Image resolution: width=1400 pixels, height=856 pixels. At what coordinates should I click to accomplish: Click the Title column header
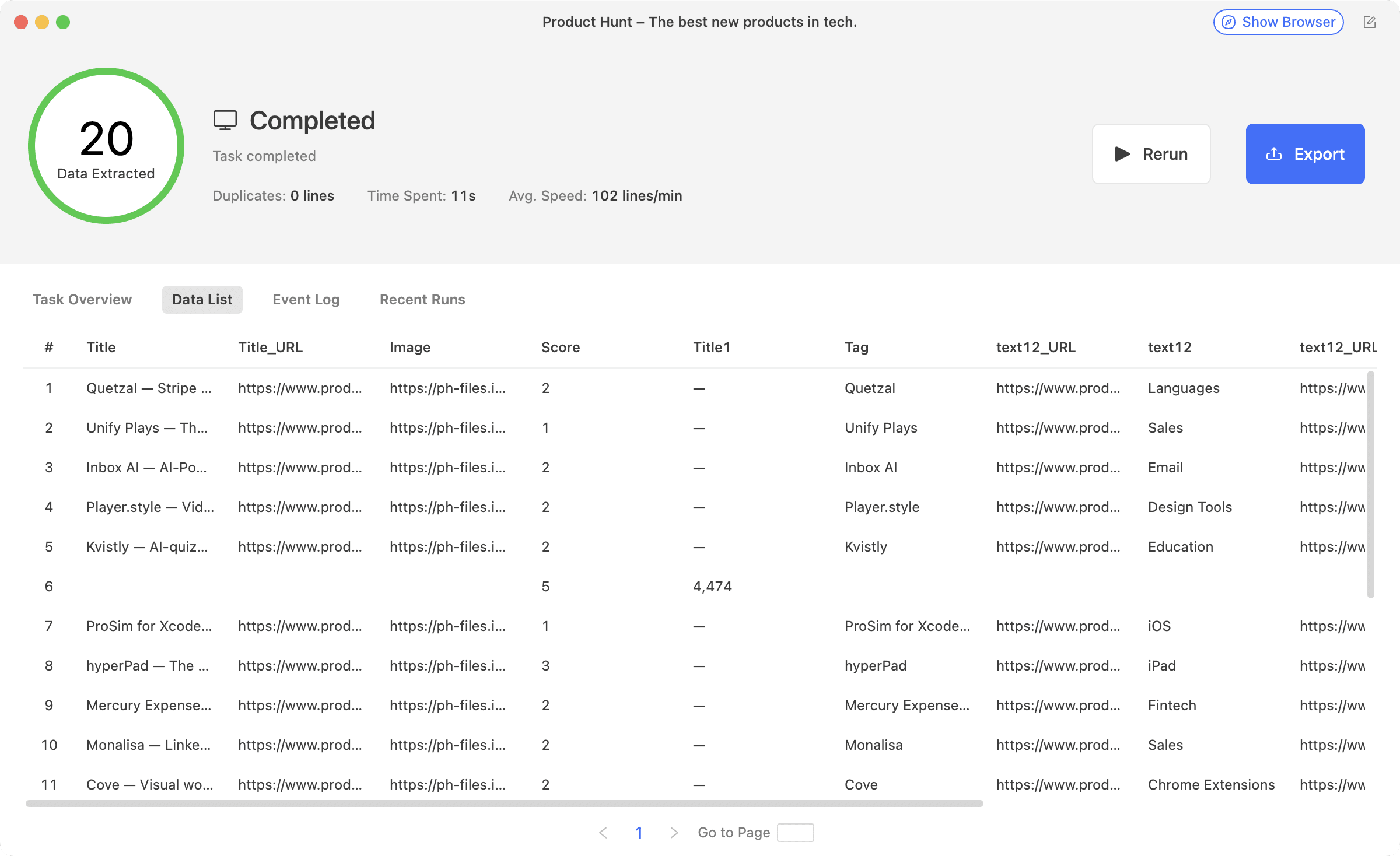coord(101,346)
